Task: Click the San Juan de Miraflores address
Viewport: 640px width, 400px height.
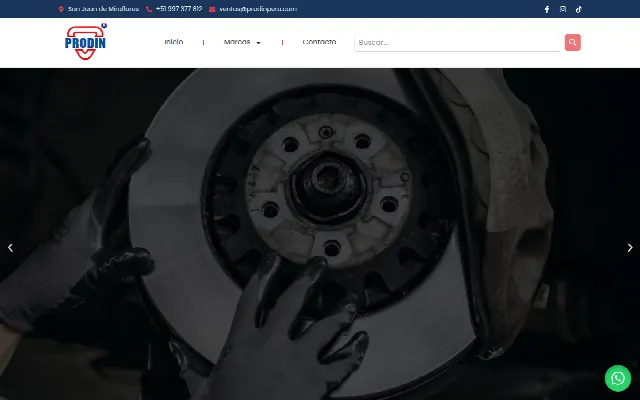Action: 103,9
